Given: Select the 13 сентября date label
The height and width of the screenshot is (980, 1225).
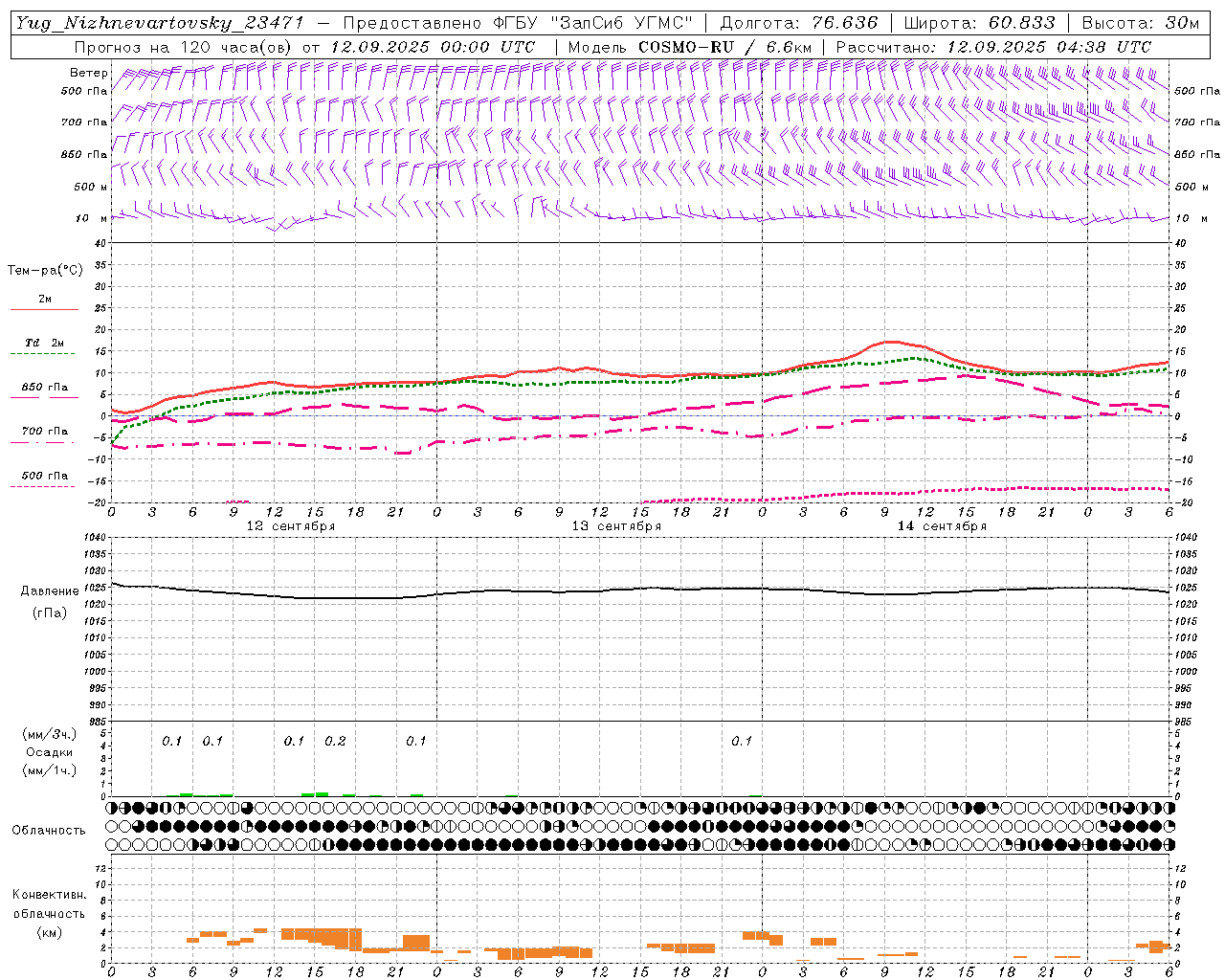Looking at the screenshot, I should (x=616, y=526).
